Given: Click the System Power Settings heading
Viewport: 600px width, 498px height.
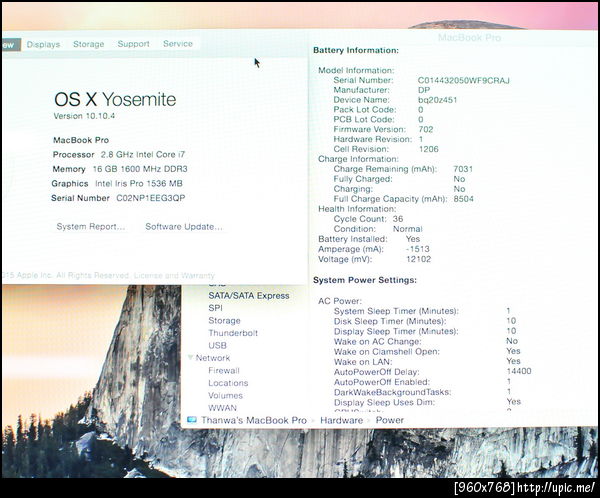Looking at the screenshot, I should [365, 280].
